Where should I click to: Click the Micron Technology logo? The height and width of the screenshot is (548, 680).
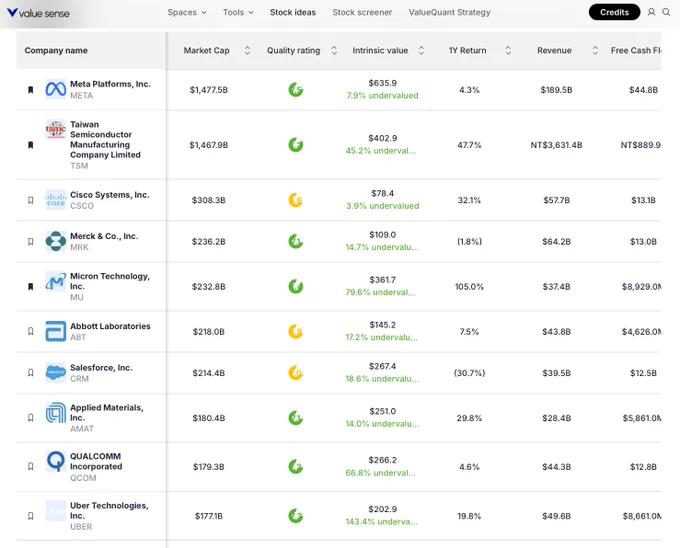click(56, 281)
